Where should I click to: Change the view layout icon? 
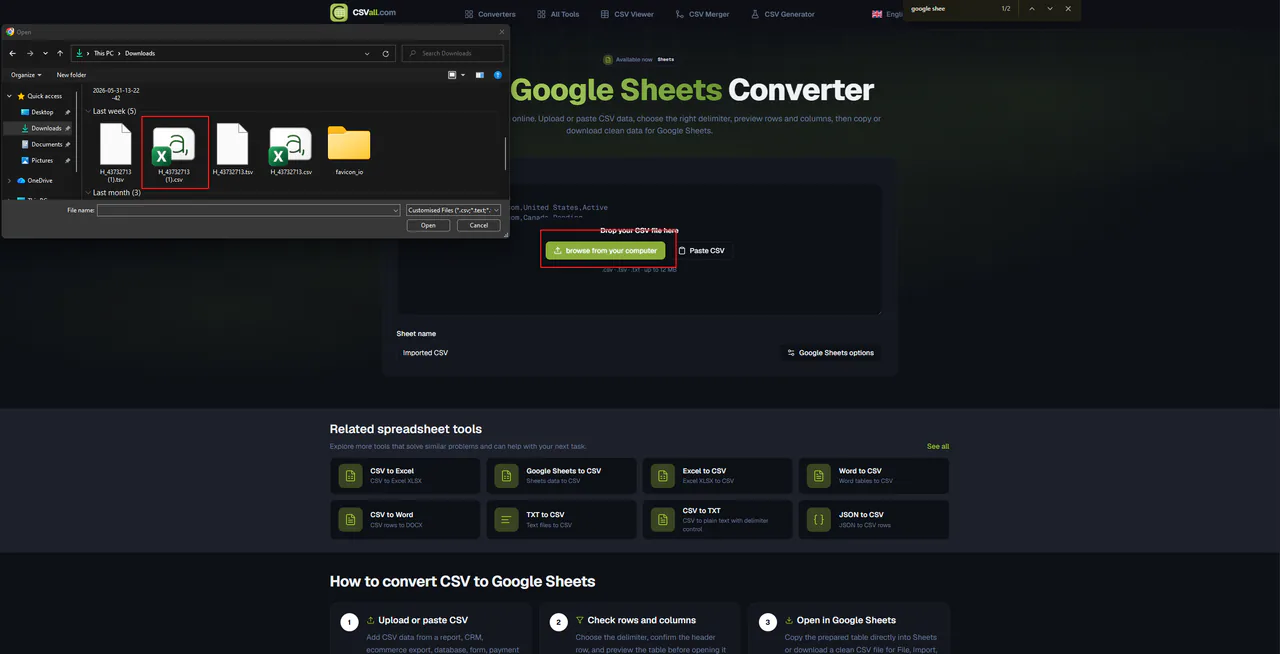[x=453, y=75]
